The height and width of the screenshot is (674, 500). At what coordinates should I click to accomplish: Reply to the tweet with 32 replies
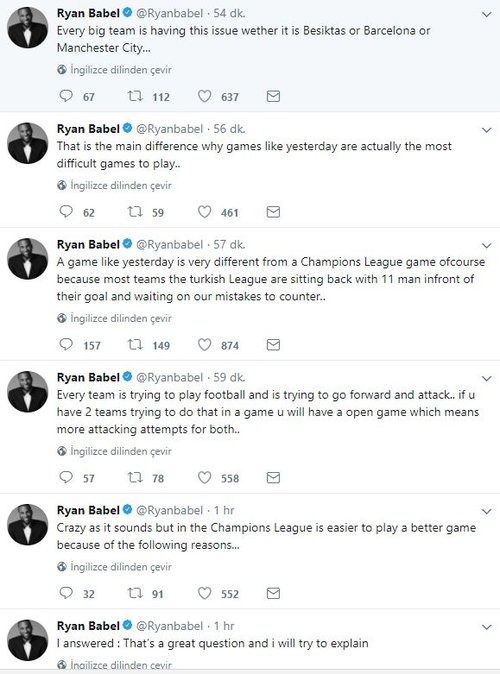(x=66, y=593)
